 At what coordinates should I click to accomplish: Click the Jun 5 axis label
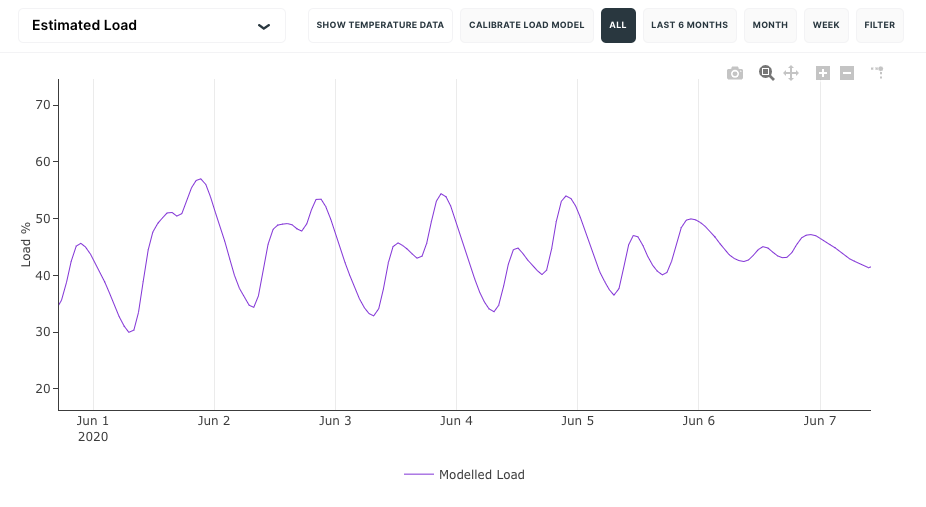[577, 421]
